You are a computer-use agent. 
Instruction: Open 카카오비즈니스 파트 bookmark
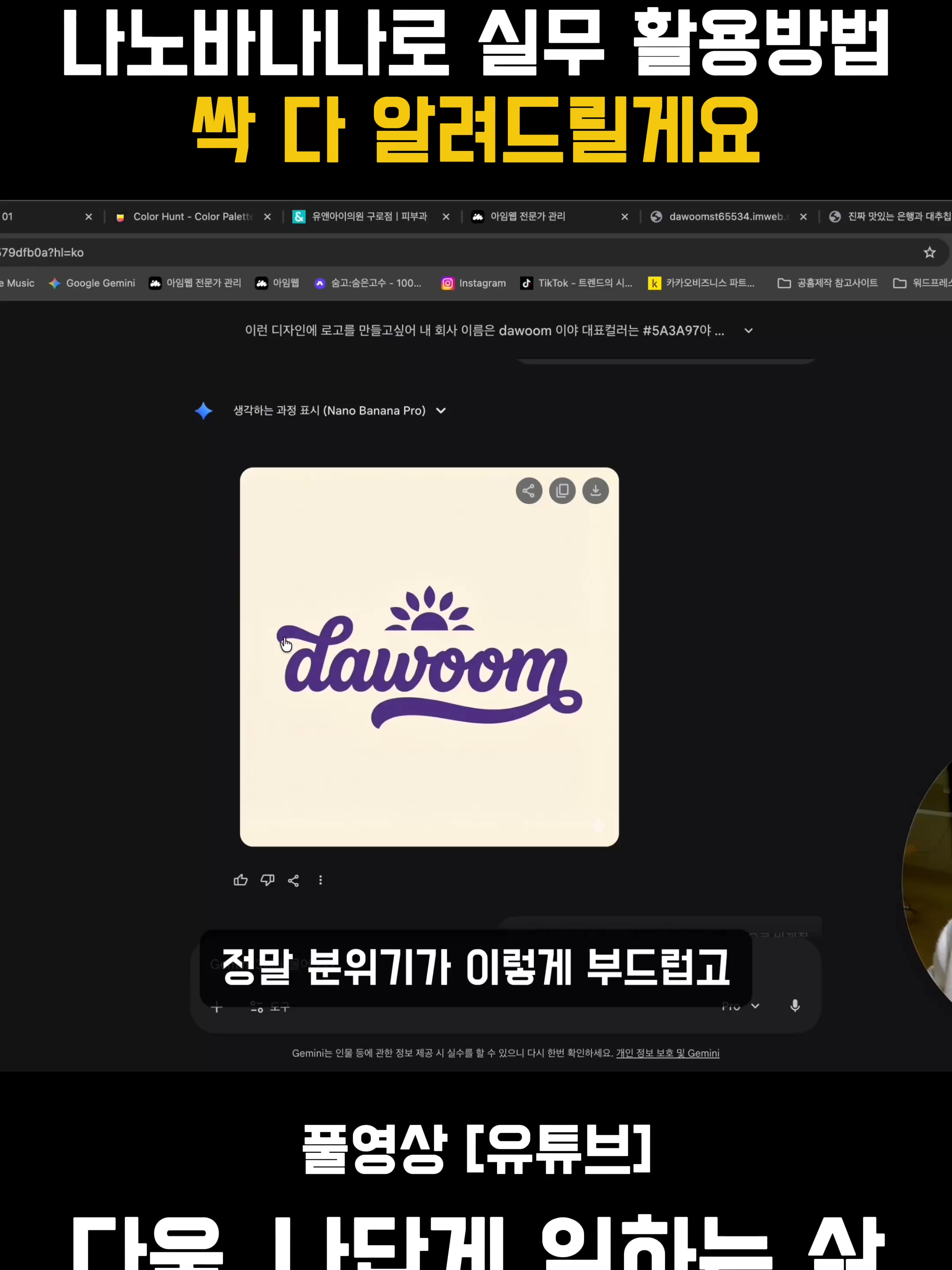coord(701,283)
